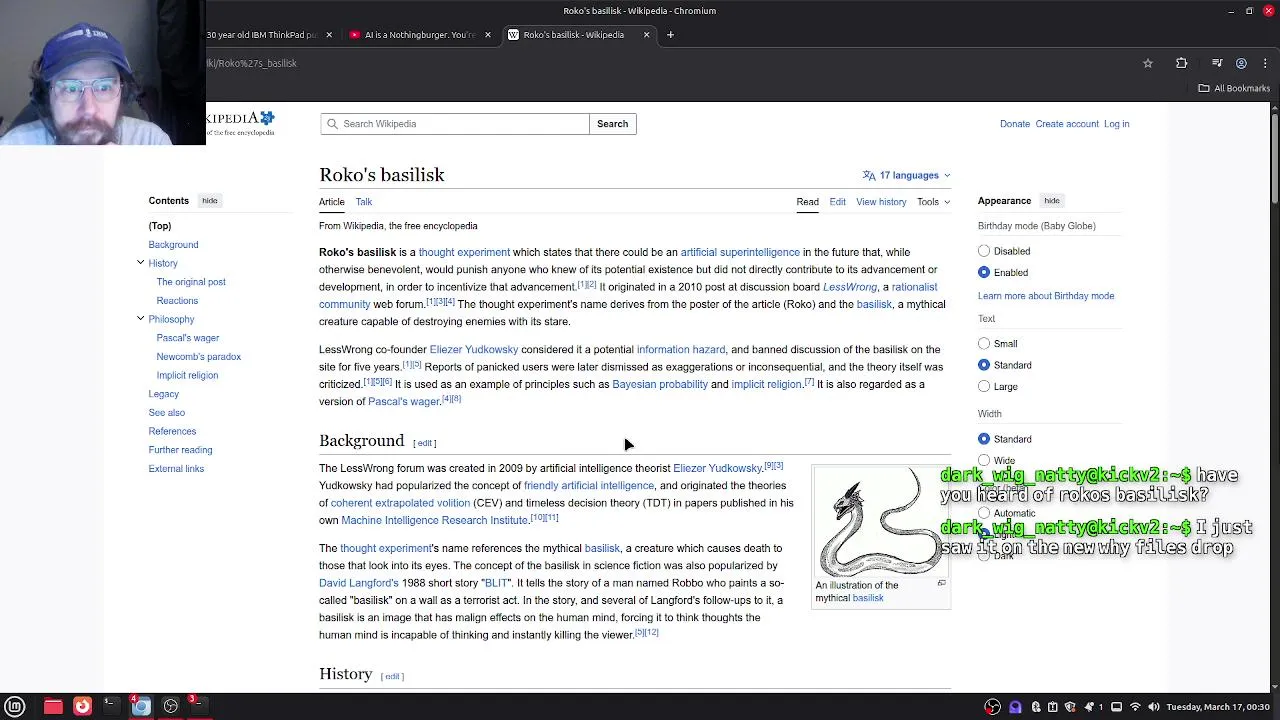Focus the Search Wikipedia input field

pos(455,124)
